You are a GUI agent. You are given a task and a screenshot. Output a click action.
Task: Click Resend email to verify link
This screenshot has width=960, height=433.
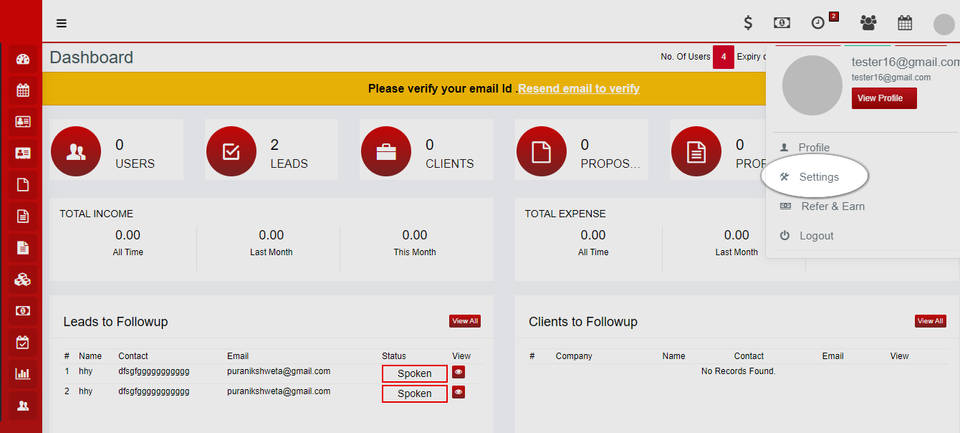coord(579,88)
